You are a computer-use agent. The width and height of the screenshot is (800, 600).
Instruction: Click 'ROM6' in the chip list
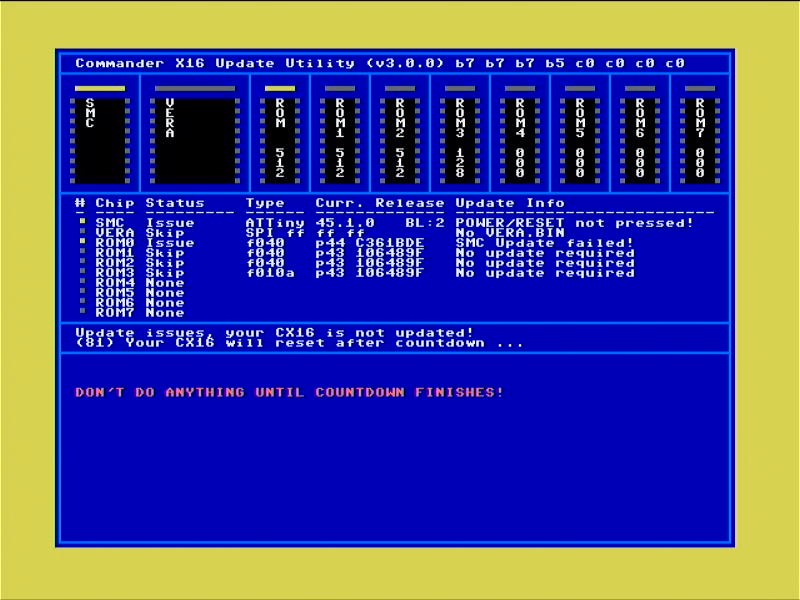(x=115, y=303)
